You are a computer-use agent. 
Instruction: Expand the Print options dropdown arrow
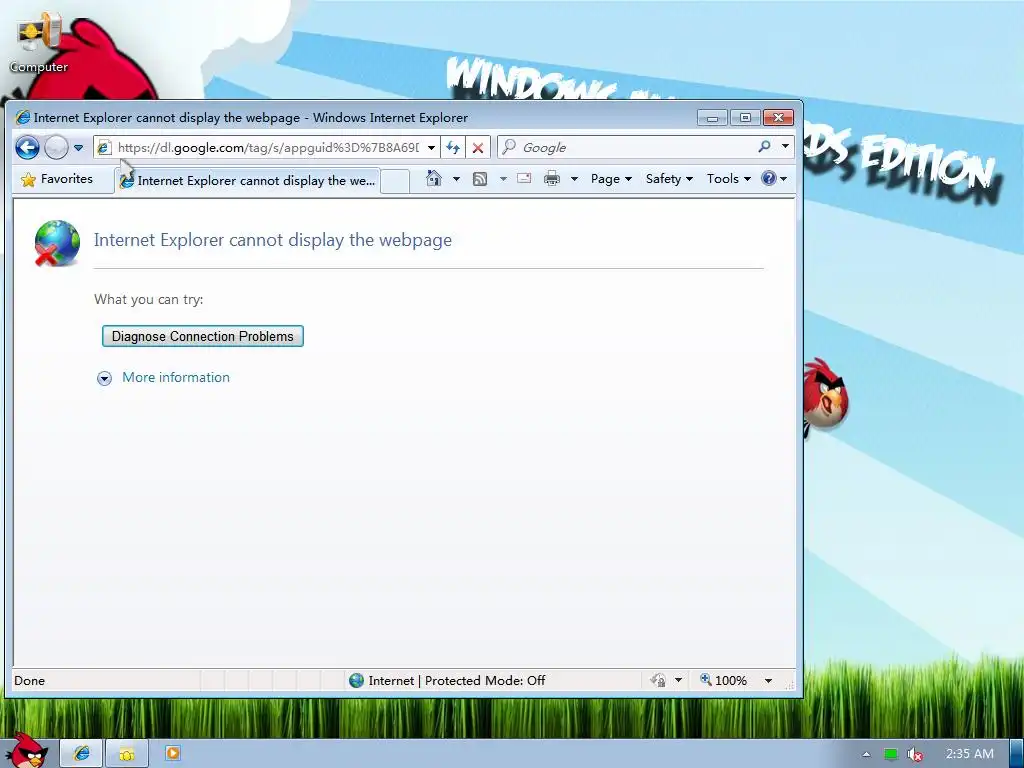[x=575, y=179]
